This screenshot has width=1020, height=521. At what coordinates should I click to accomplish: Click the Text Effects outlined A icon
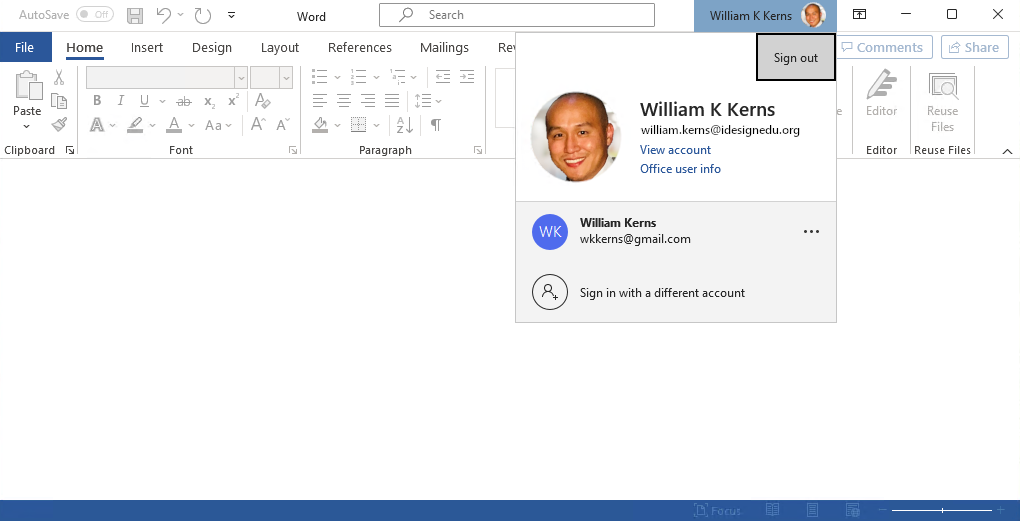coord(97,124)
